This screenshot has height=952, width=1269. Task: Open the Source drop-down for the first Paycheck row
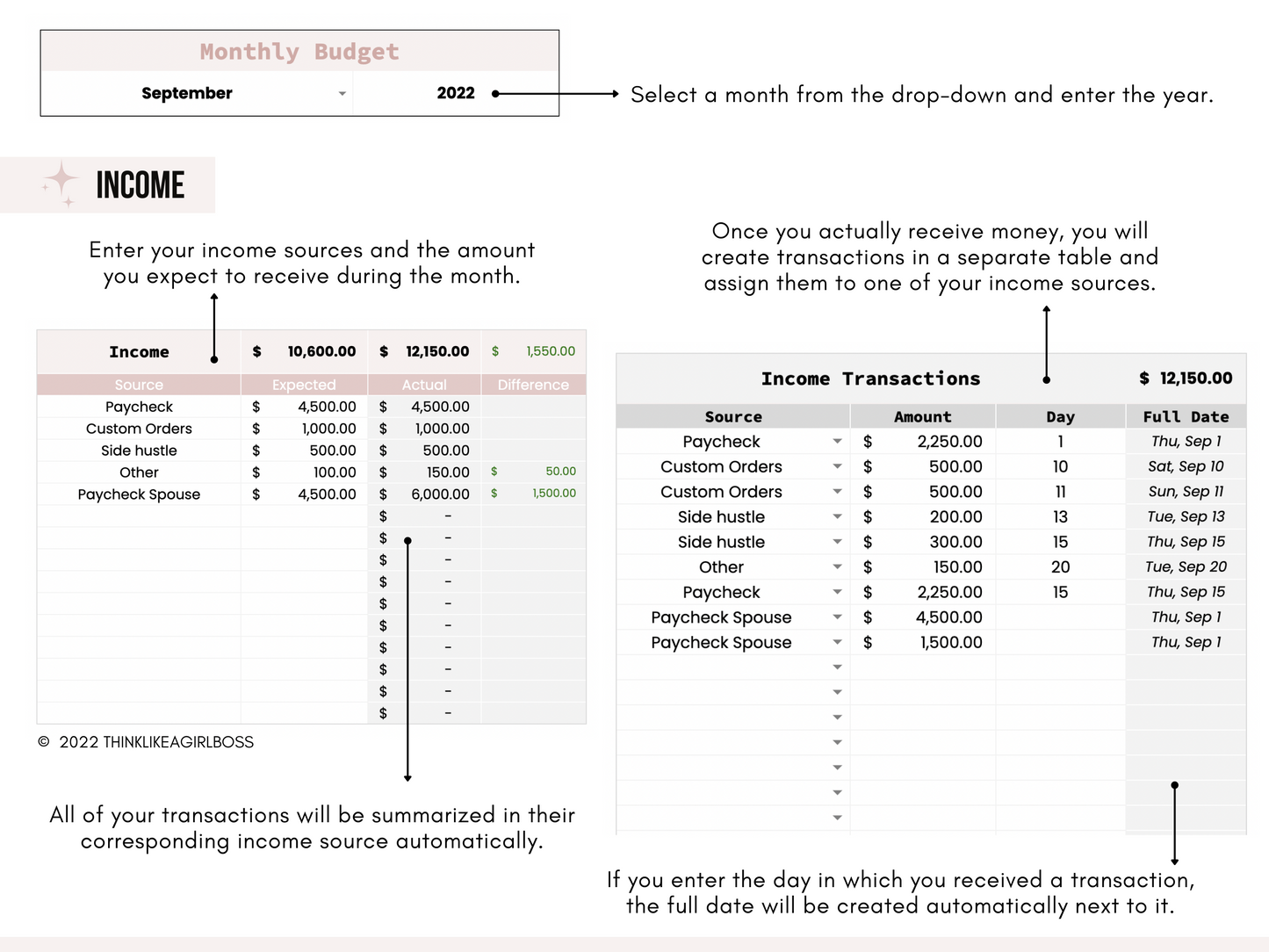837,441
